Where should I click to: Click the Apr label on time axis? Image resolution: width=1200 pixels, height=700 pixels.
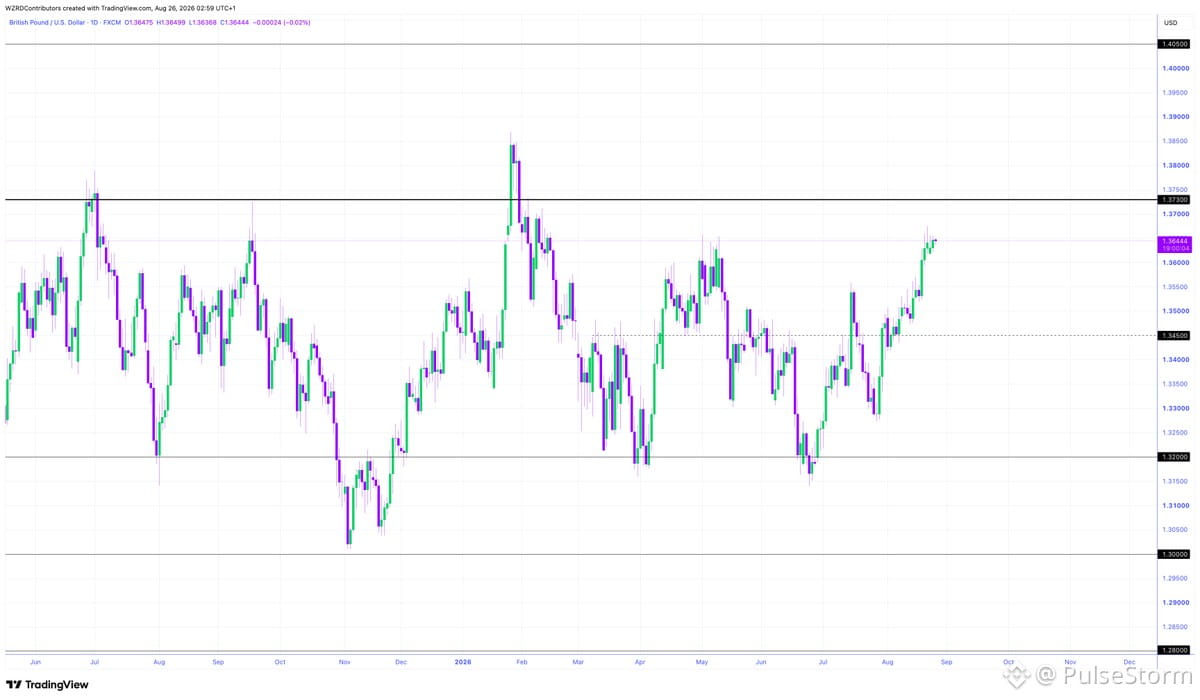pos(639,662)
